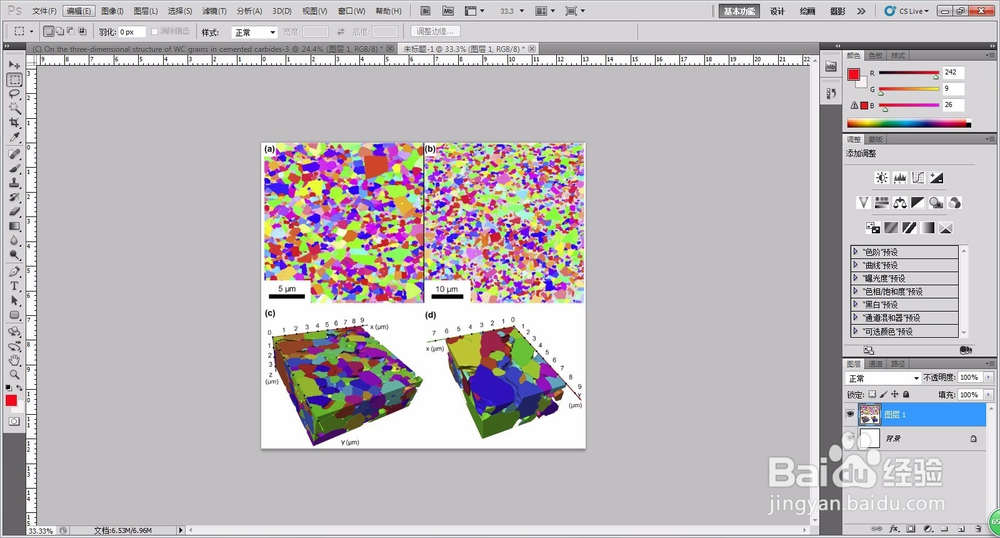Choose Intersect with Selection mode
Screen dimensions: 1000x538
82,31
